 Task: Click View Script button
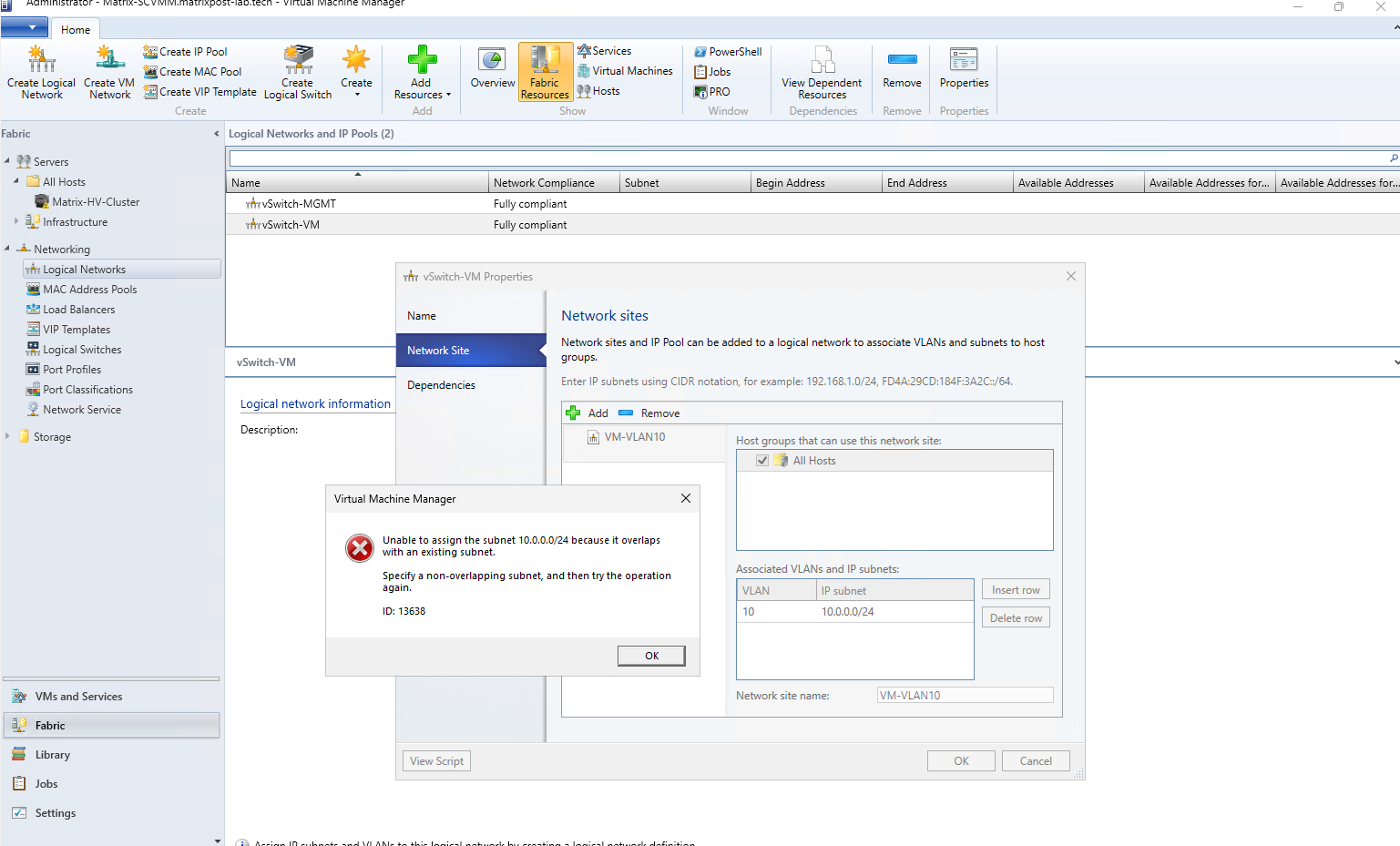[x=436, y=760]
